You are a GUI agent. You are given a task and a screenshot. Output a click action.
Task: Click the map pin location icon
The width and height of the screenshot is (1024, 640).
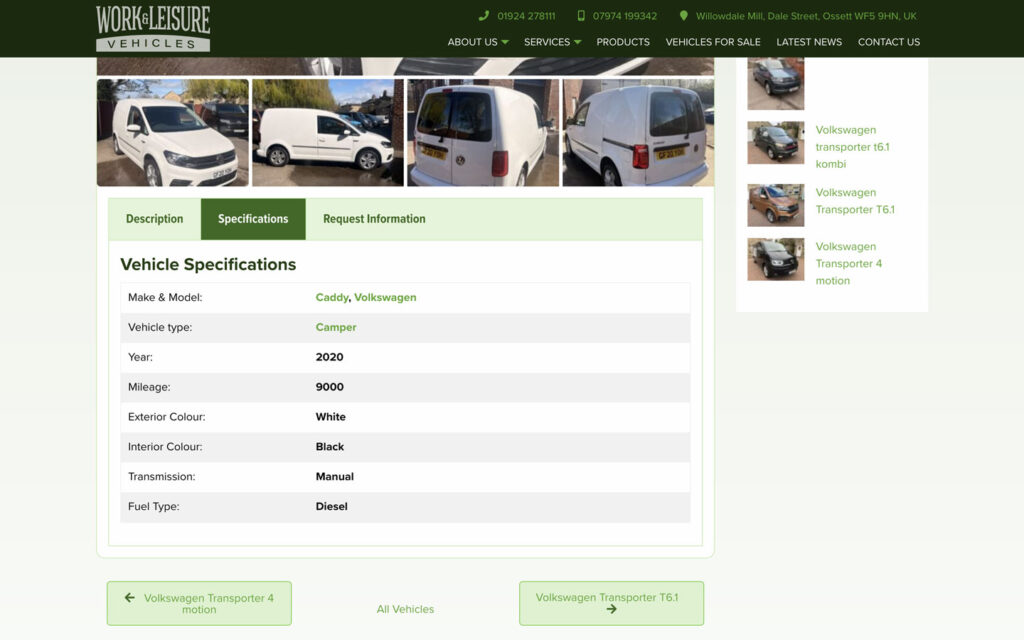(x=684, y=16)
